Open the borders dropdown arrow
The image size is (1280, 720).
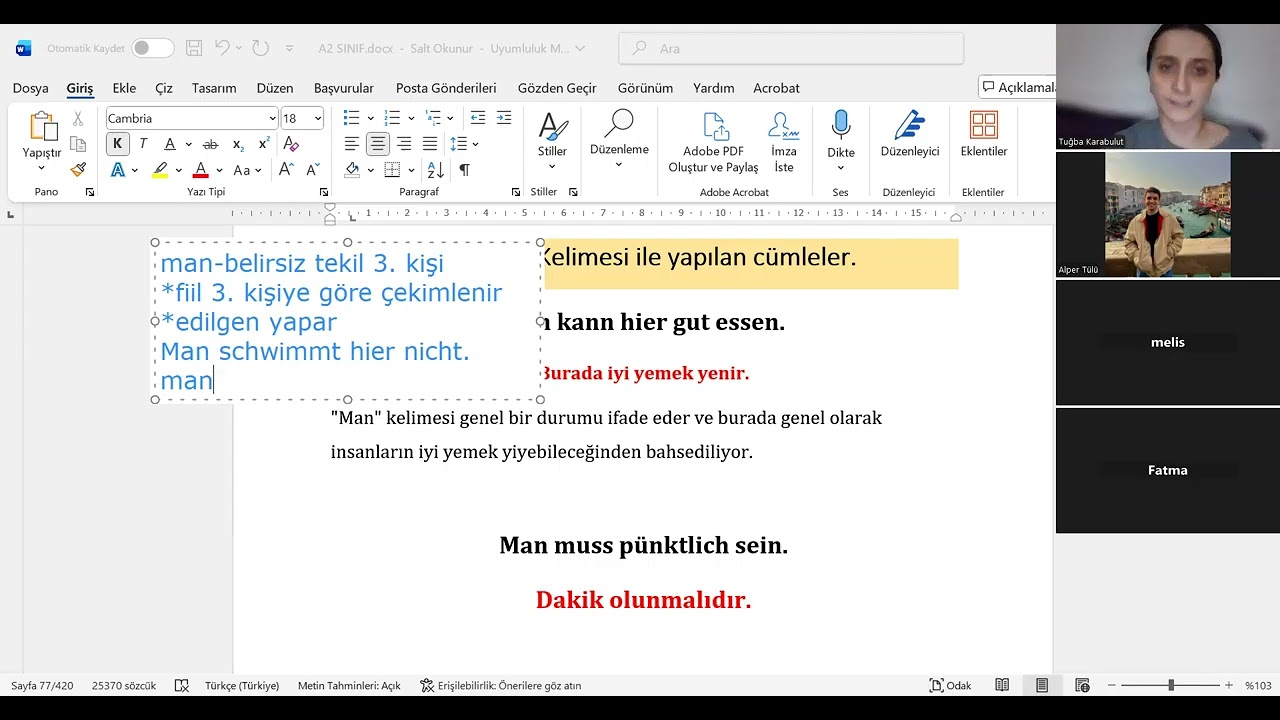pyautogui.click(x=411, y=170)
